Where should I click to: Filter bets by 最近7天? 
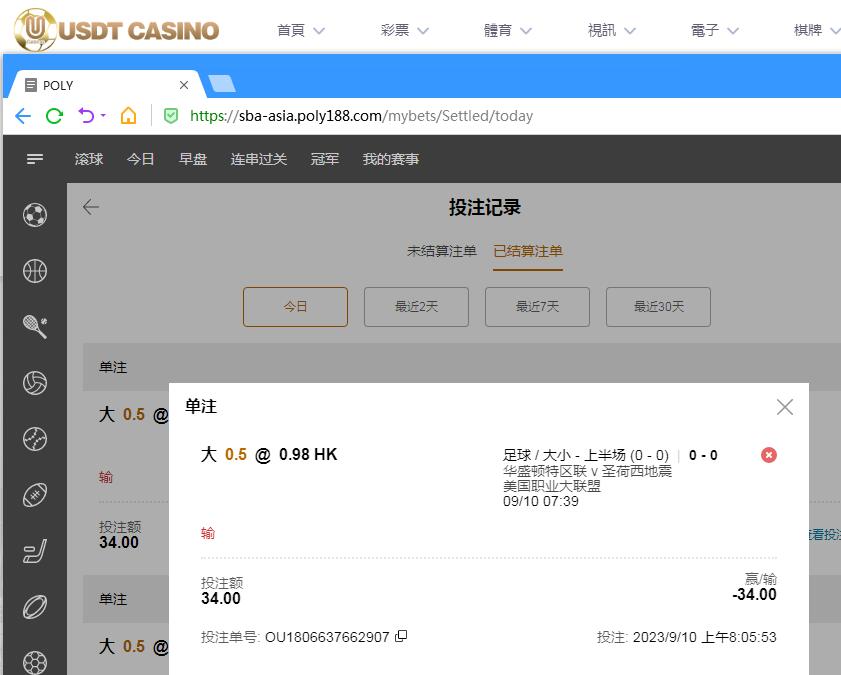(537, 307)
